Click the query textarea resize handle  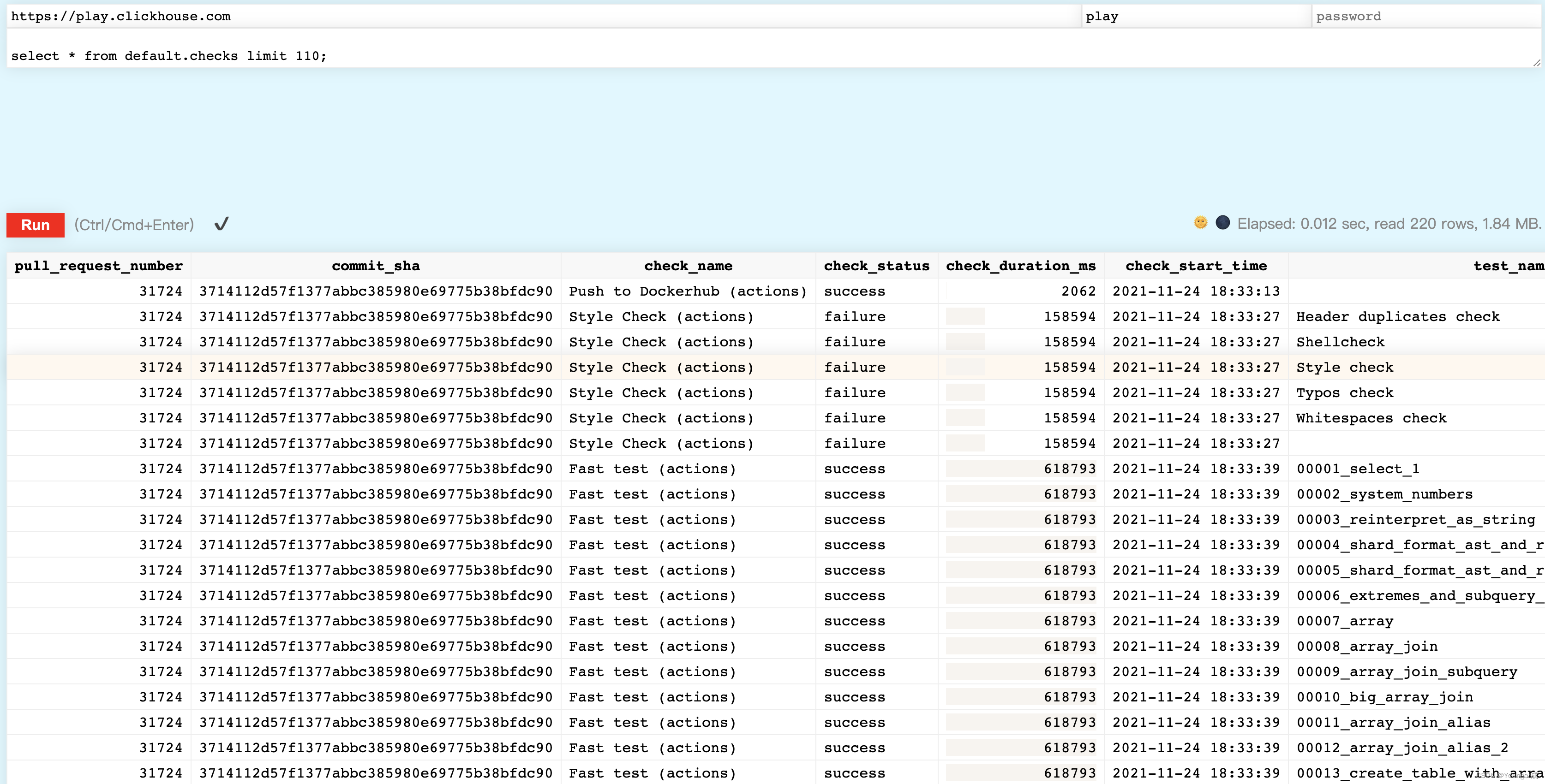pyautogui.click(x=1536, y=62)
